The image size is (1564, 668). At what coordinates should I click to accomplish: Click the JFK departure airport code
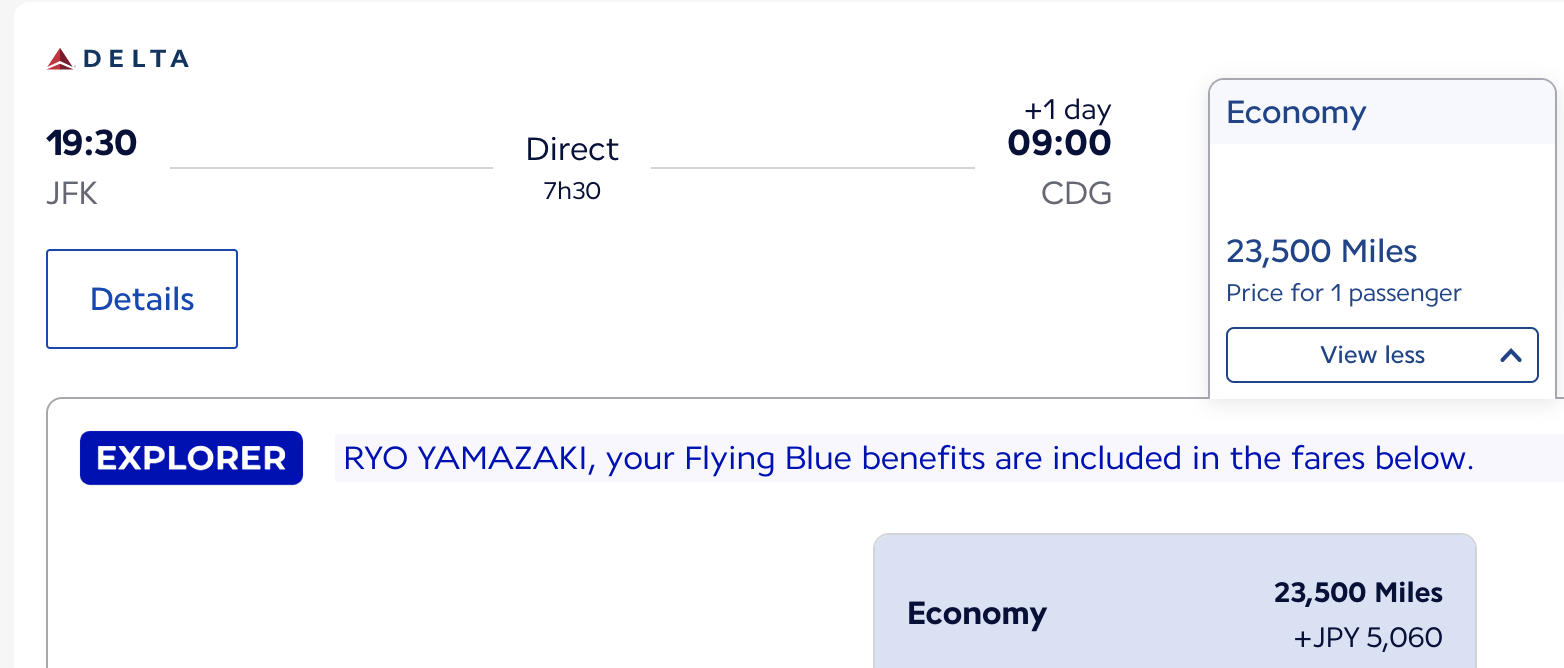pyautogui.click(x=72, y=193)
